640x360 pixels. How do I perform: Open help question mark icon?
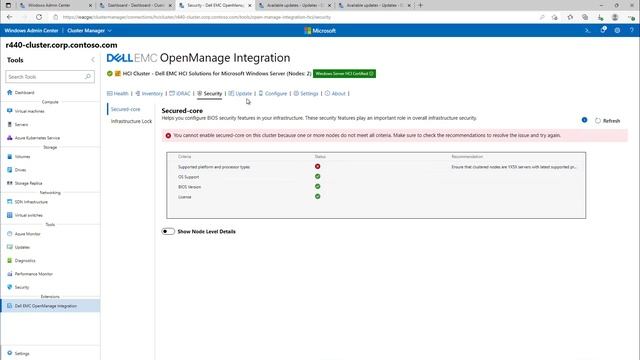(x=631, y=31)
